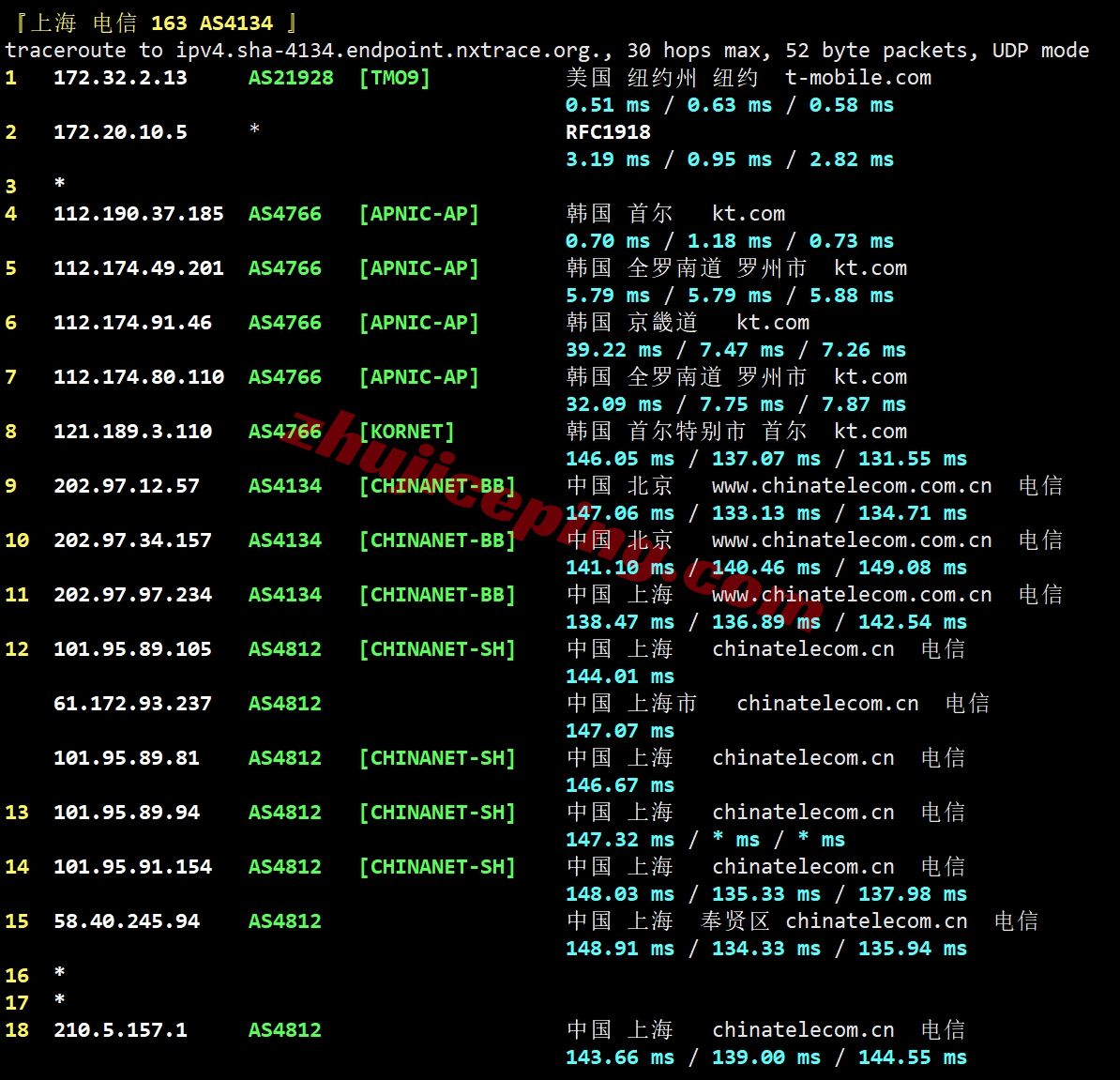Click the t-mobile.com hostname
This screenshot has height=1080, width=1120.
pos(858,77)
